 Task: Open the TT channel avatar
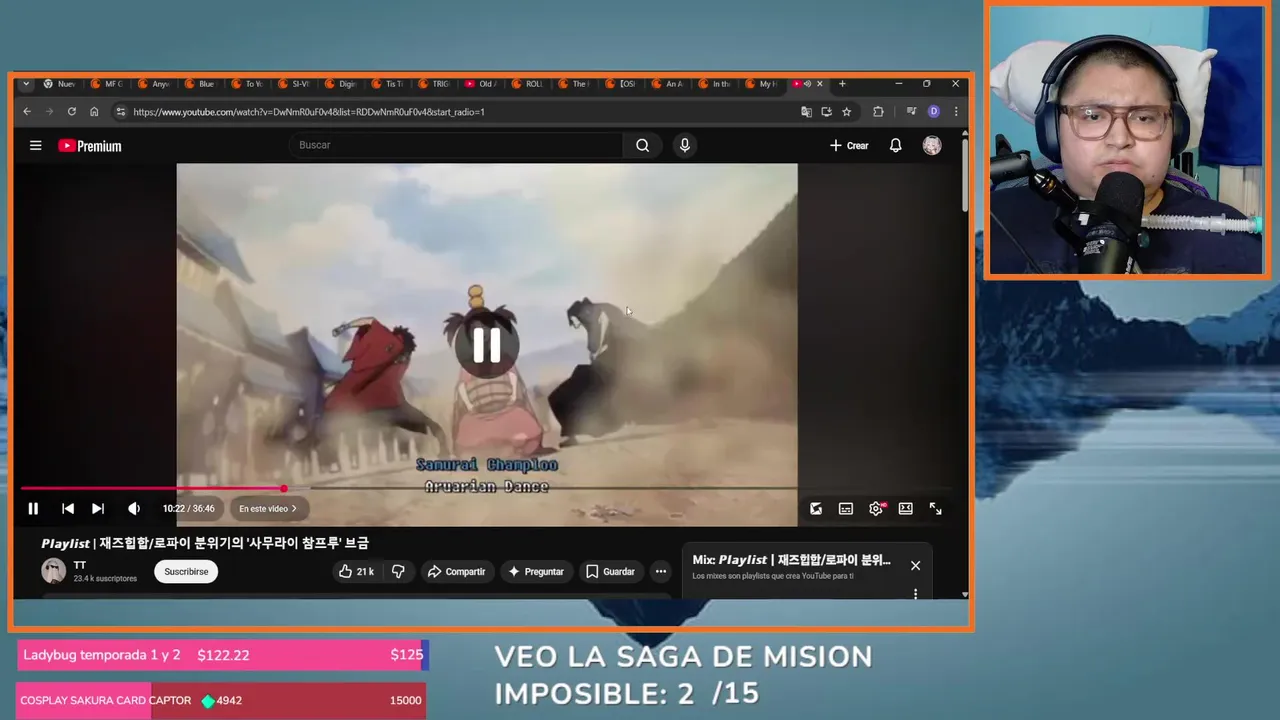[x=54, y=571]
